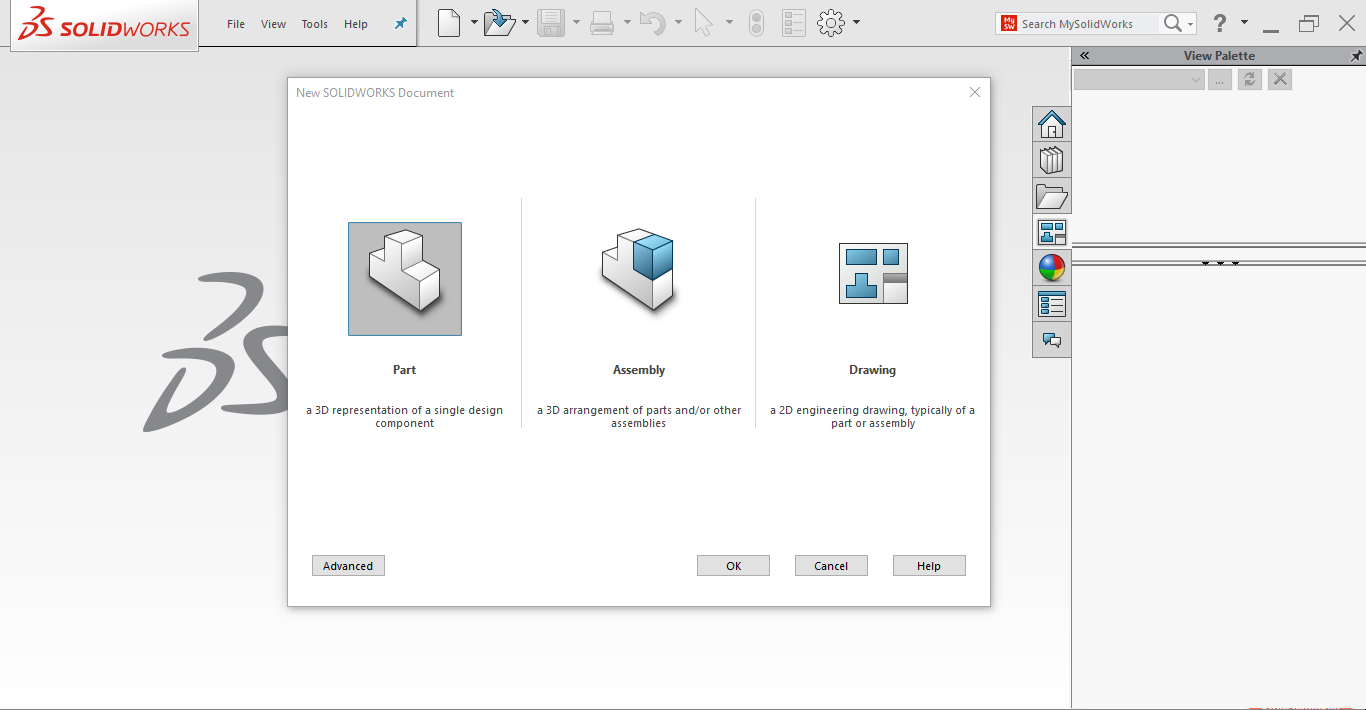Open the Tools menu
The image size is (1366, 710).
tap(314, 23)
